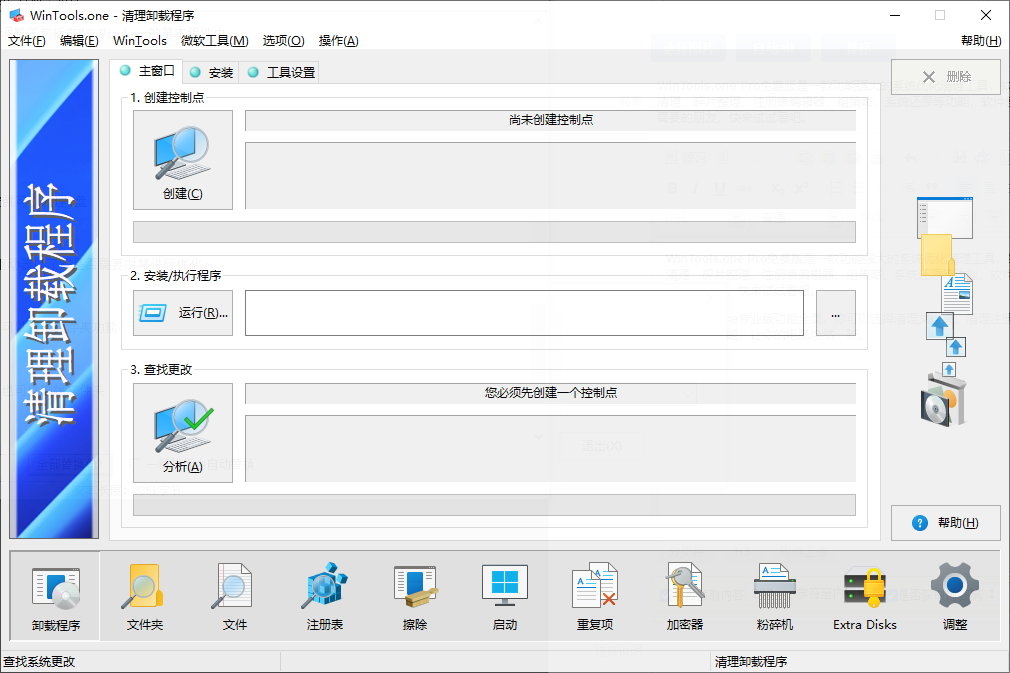Open the 文件 (Files) cleaner tool
Screen dimensions: 1010x673
pyautogui.click(x=232, y=595)
